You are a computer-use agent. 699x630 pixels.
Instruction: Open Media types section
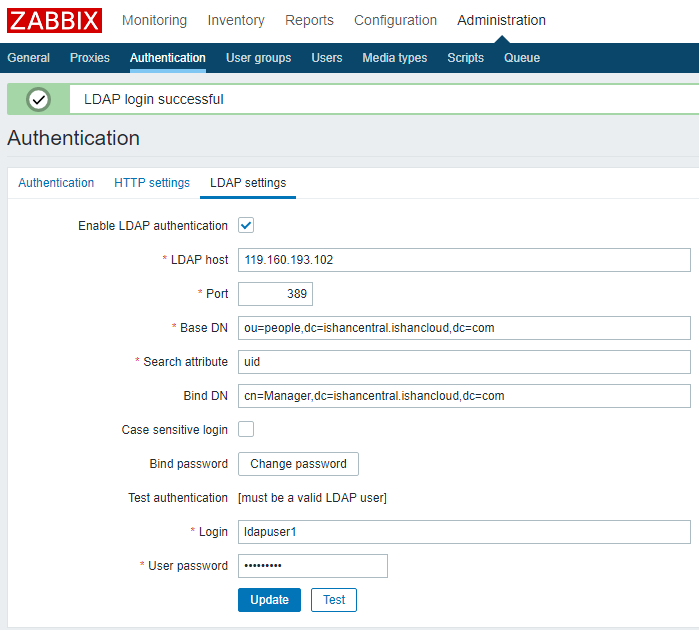(395, 58)
